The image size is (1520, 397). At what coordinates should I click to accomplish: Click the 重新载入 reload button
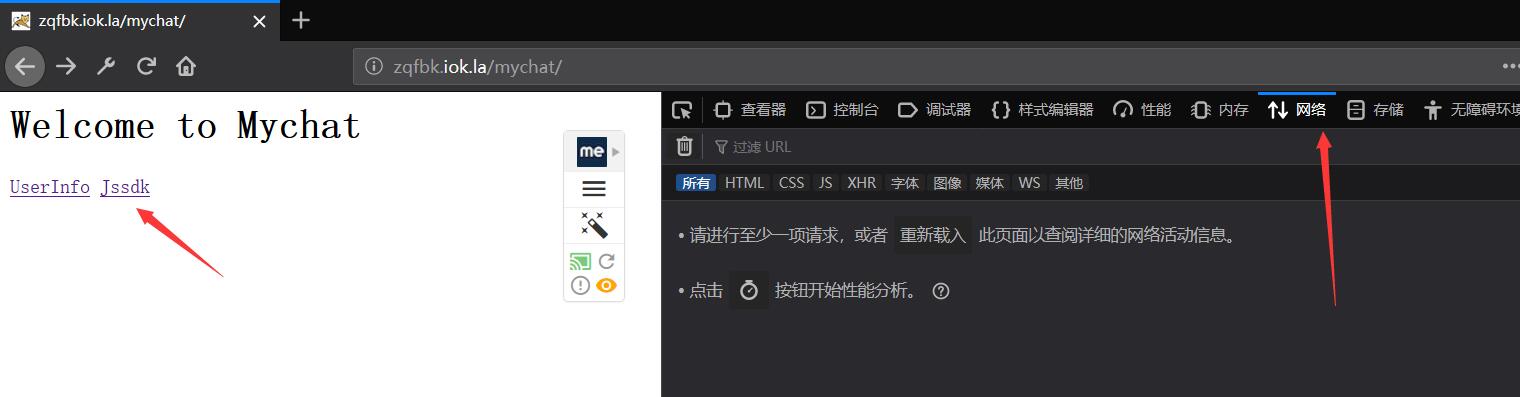(933, 235)
